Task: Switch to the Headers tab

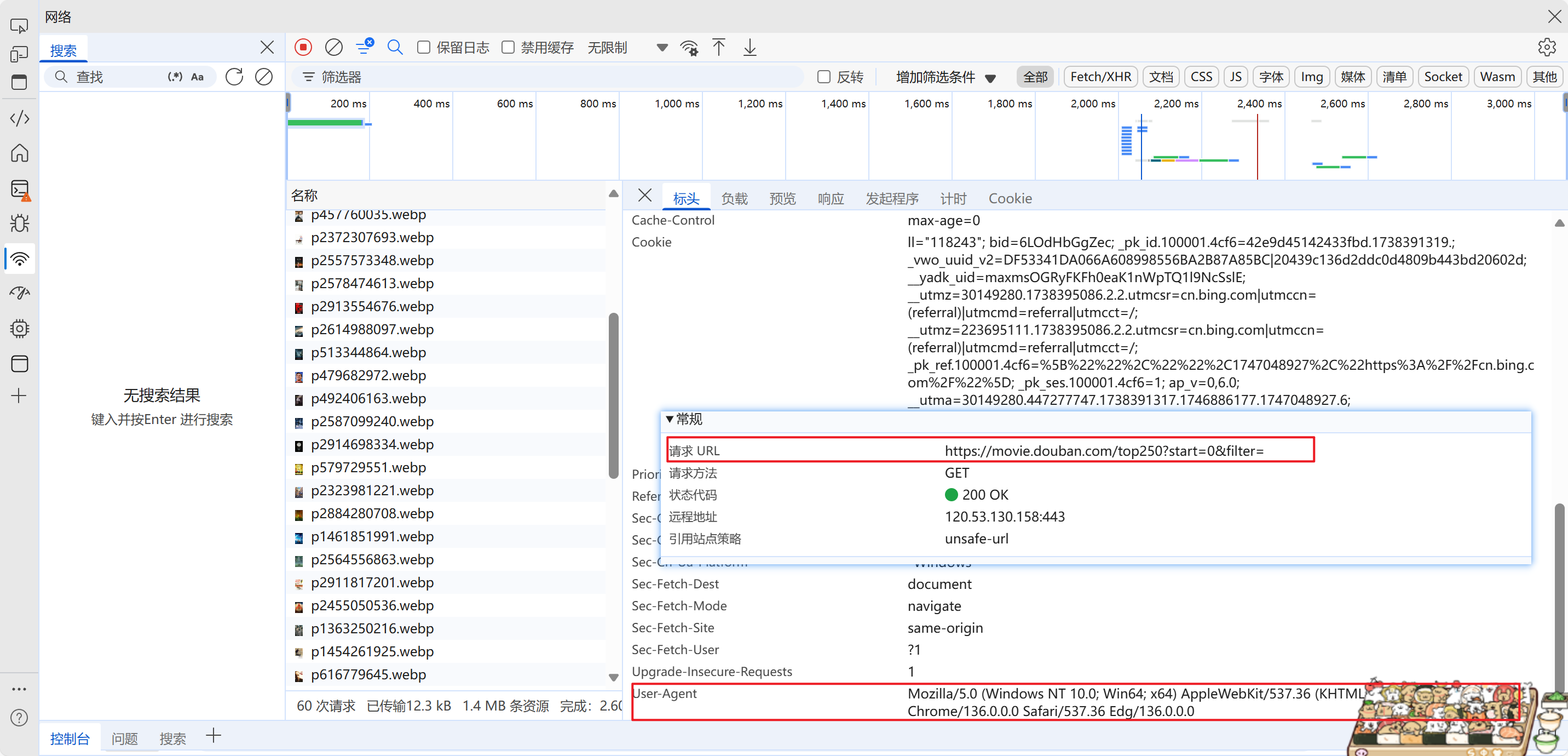Action: point(686,199)
